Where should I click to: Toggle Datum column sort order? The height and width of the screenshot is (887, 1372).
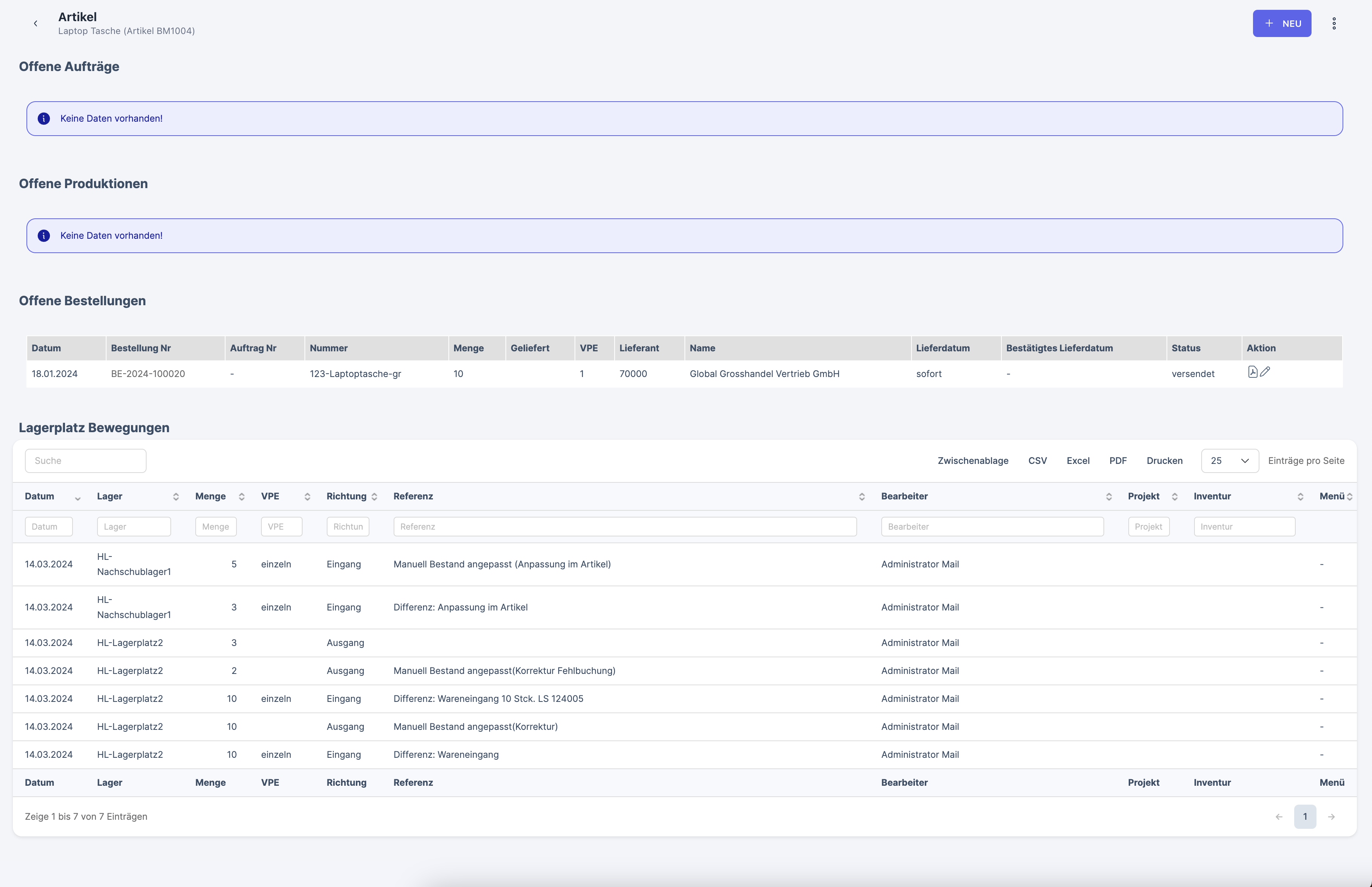click(x=77, y=498)
